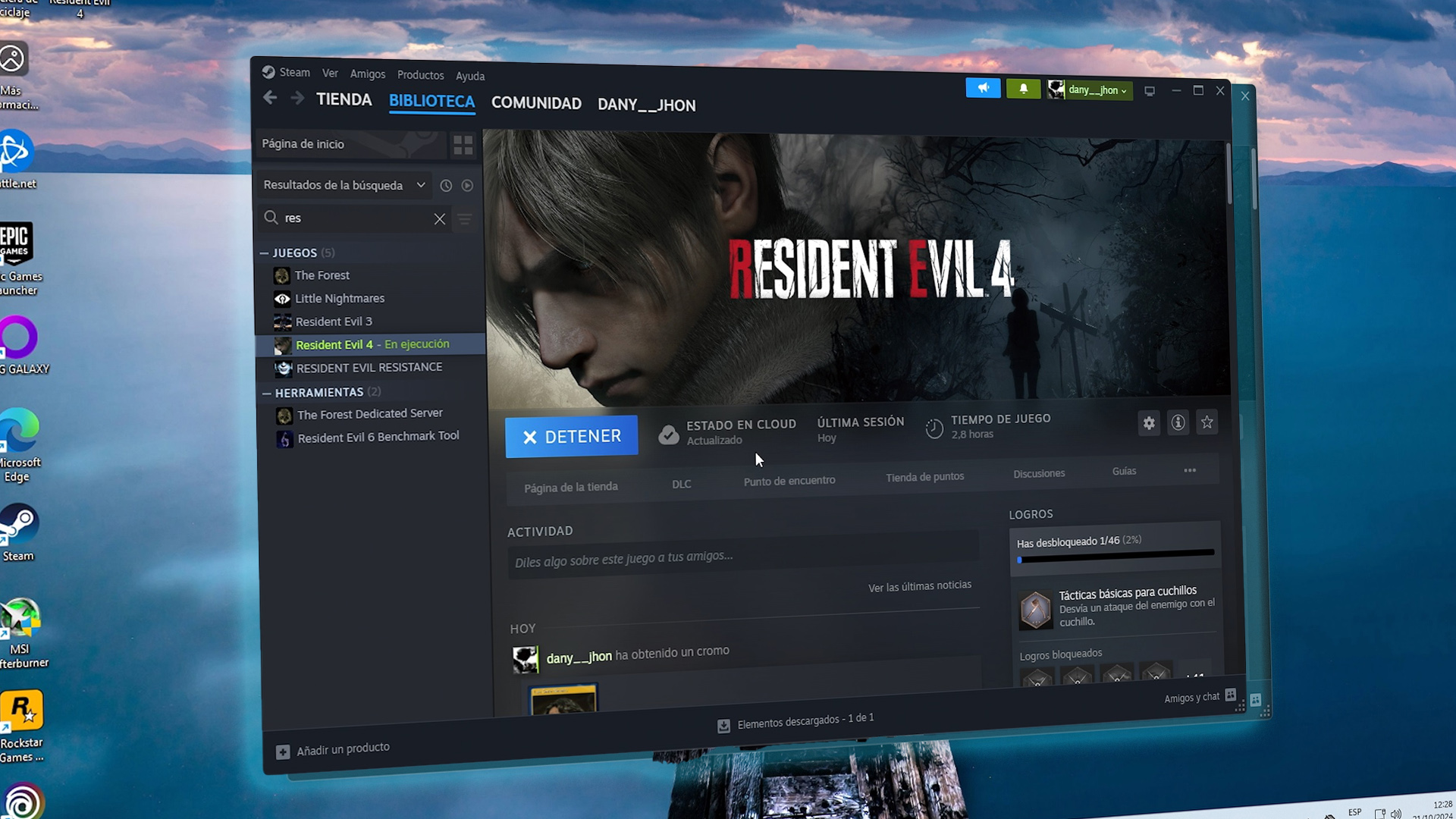Open Ver las últimas noticias link
Screen dimensions: 1456x819
pos(919,586)
